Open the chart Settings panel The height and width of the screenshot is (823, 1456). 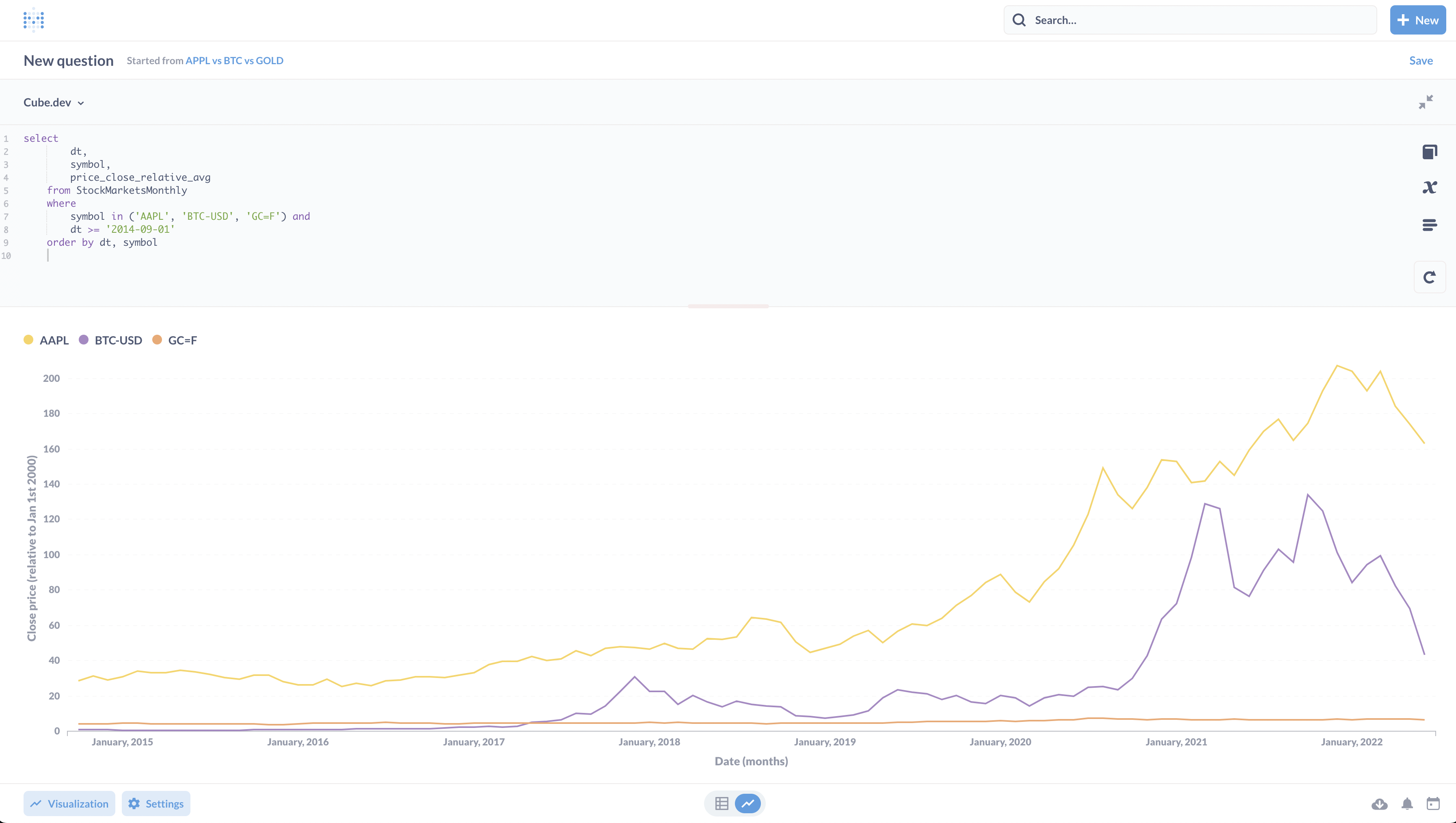[156, 804]
